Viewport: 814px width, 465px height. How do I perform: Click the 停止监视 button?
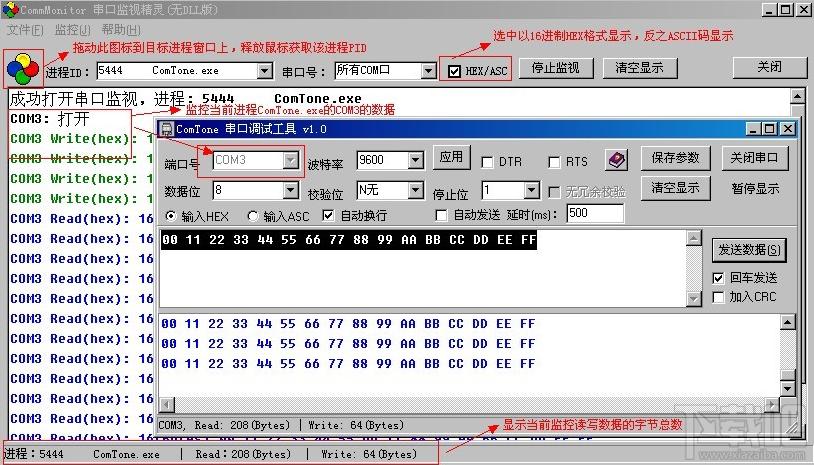tap(561, 69)
